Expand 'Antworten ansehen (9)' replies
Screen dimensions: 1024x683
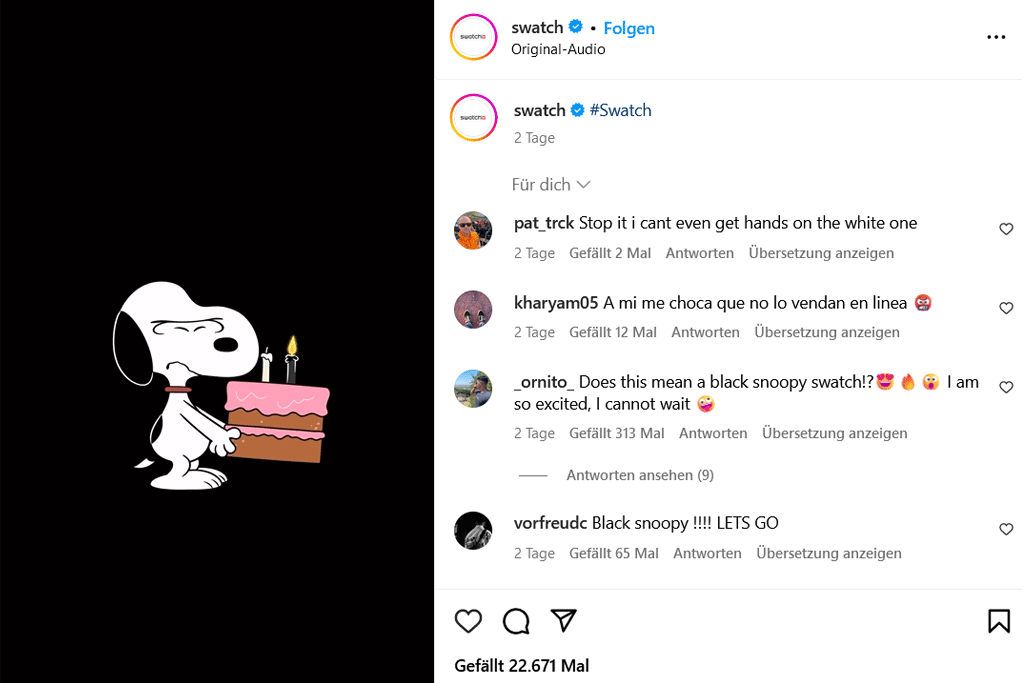coord(639,475)
